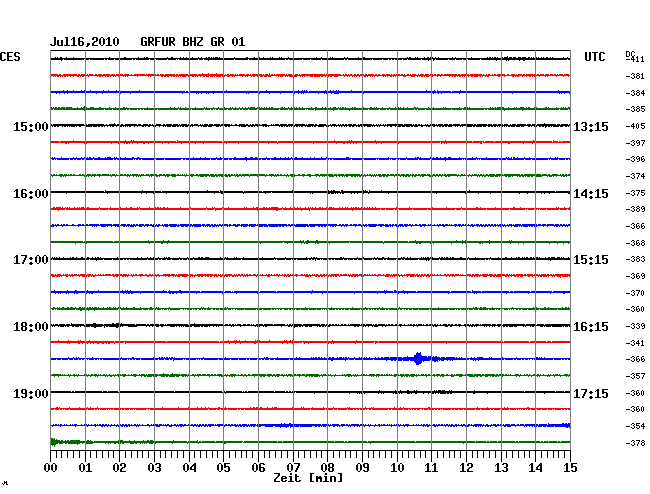The image size is (650, 494).
Task: Select the DC offset value -378
Action: coord(635,443)
